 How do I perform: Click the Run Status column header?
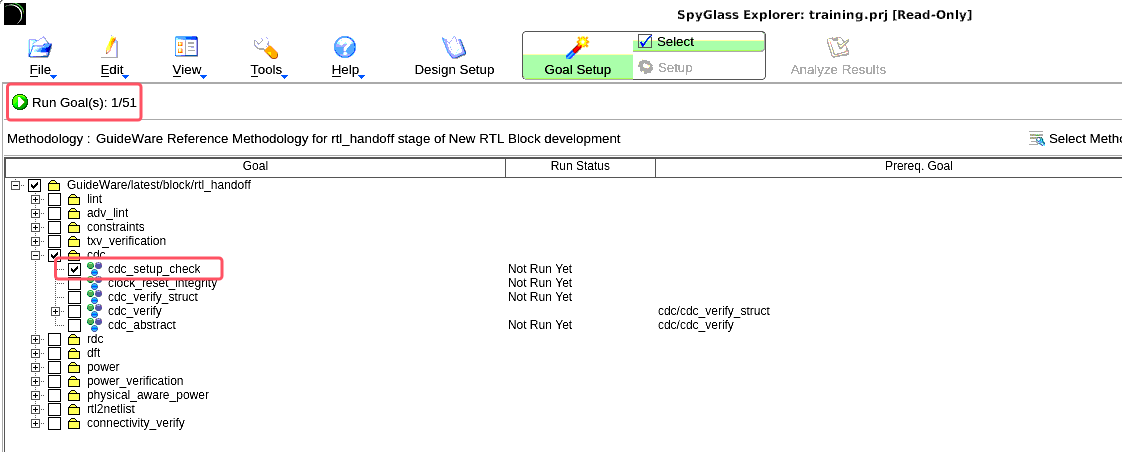pos(580,167)
